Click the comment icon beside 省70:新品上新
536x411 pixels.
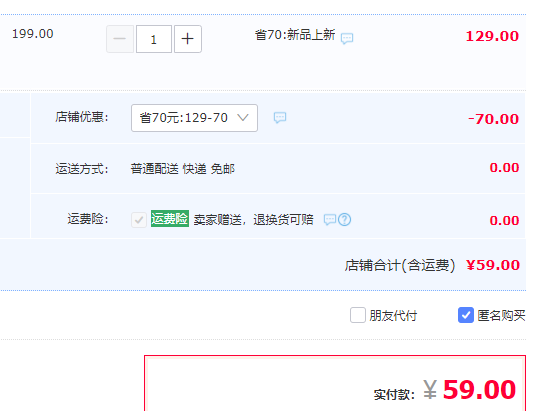347,38
